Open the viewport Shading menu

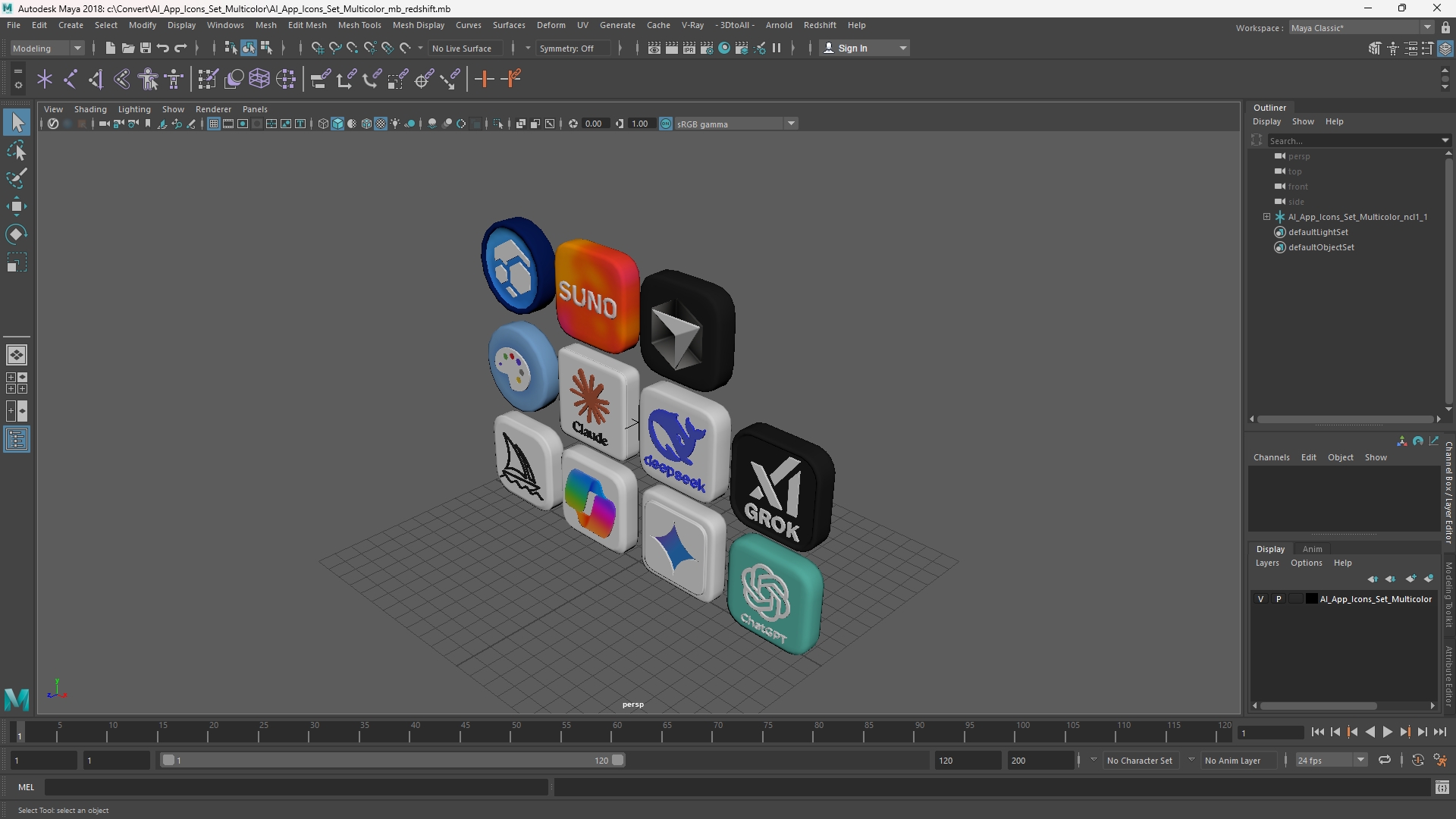click(x=90, y=109)
